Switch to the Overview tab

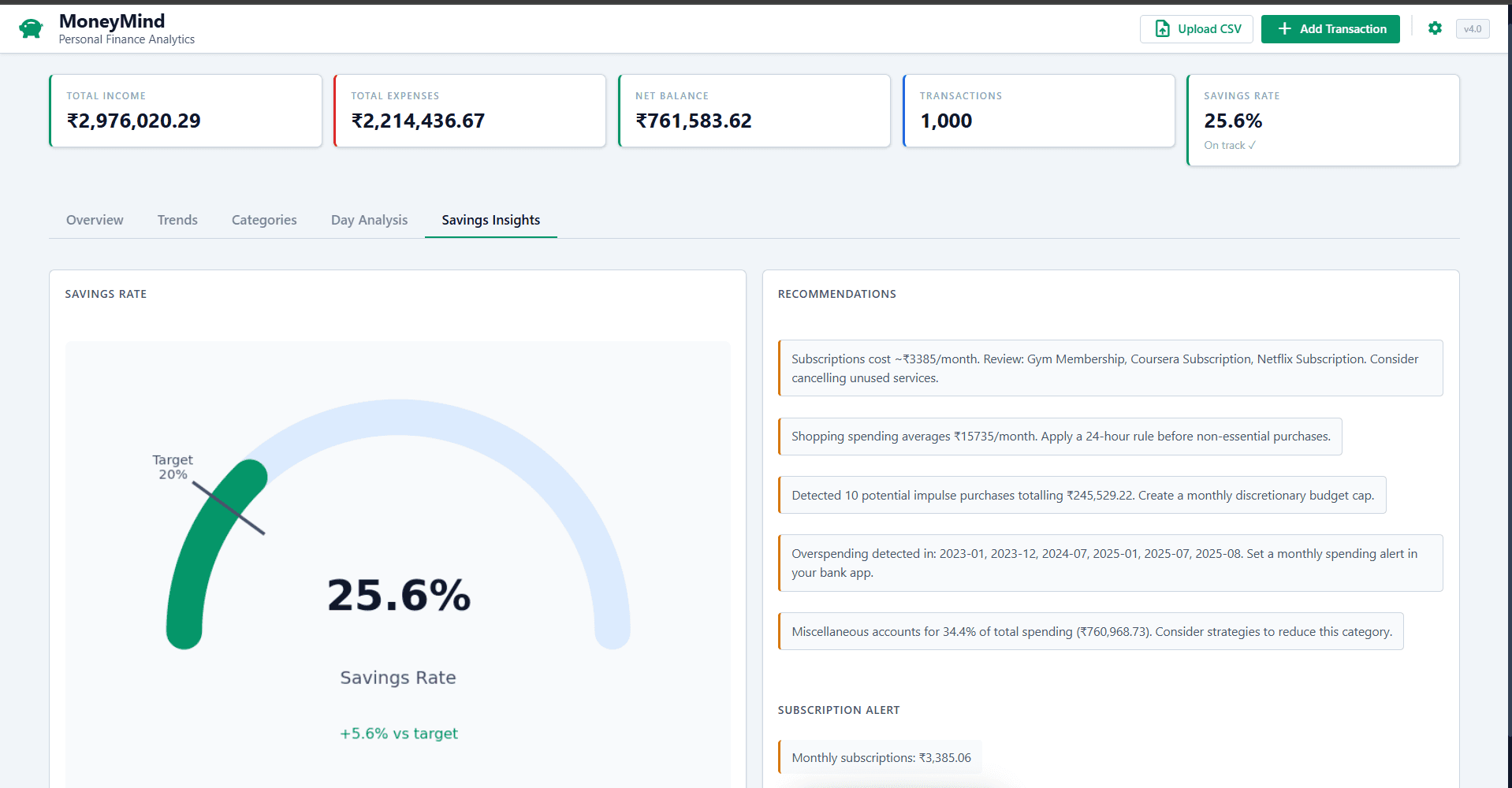(x=95, y=220)
